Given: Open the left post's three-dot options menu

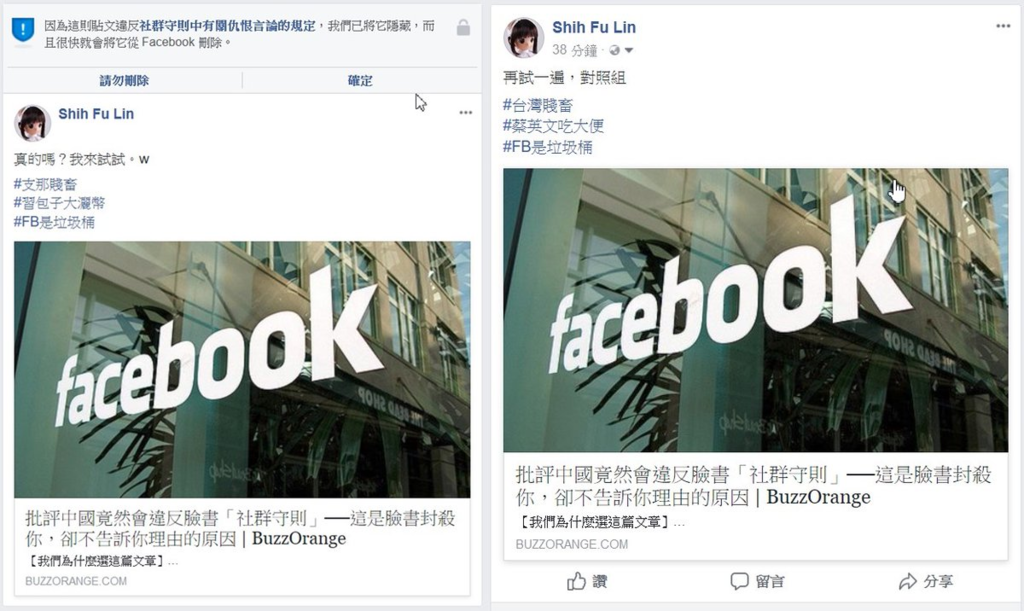Looking at the screenshot, I should tap(466, 113).
